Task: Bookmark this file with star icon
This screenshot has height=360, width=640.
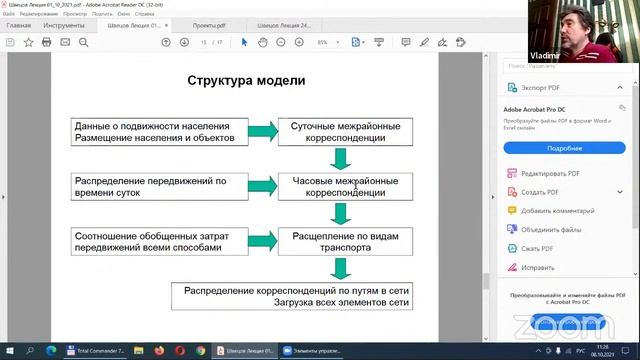Action: click(29, 42)
